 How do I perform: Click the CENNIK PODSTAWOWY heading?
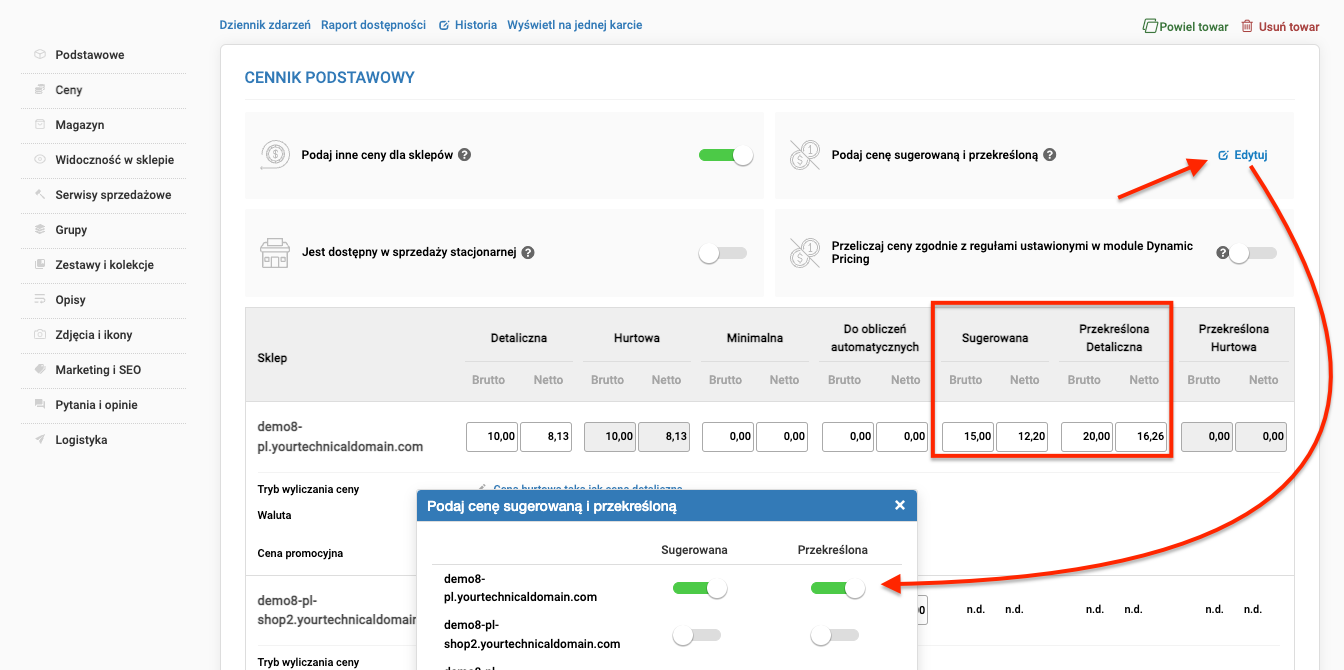(330, 78)
